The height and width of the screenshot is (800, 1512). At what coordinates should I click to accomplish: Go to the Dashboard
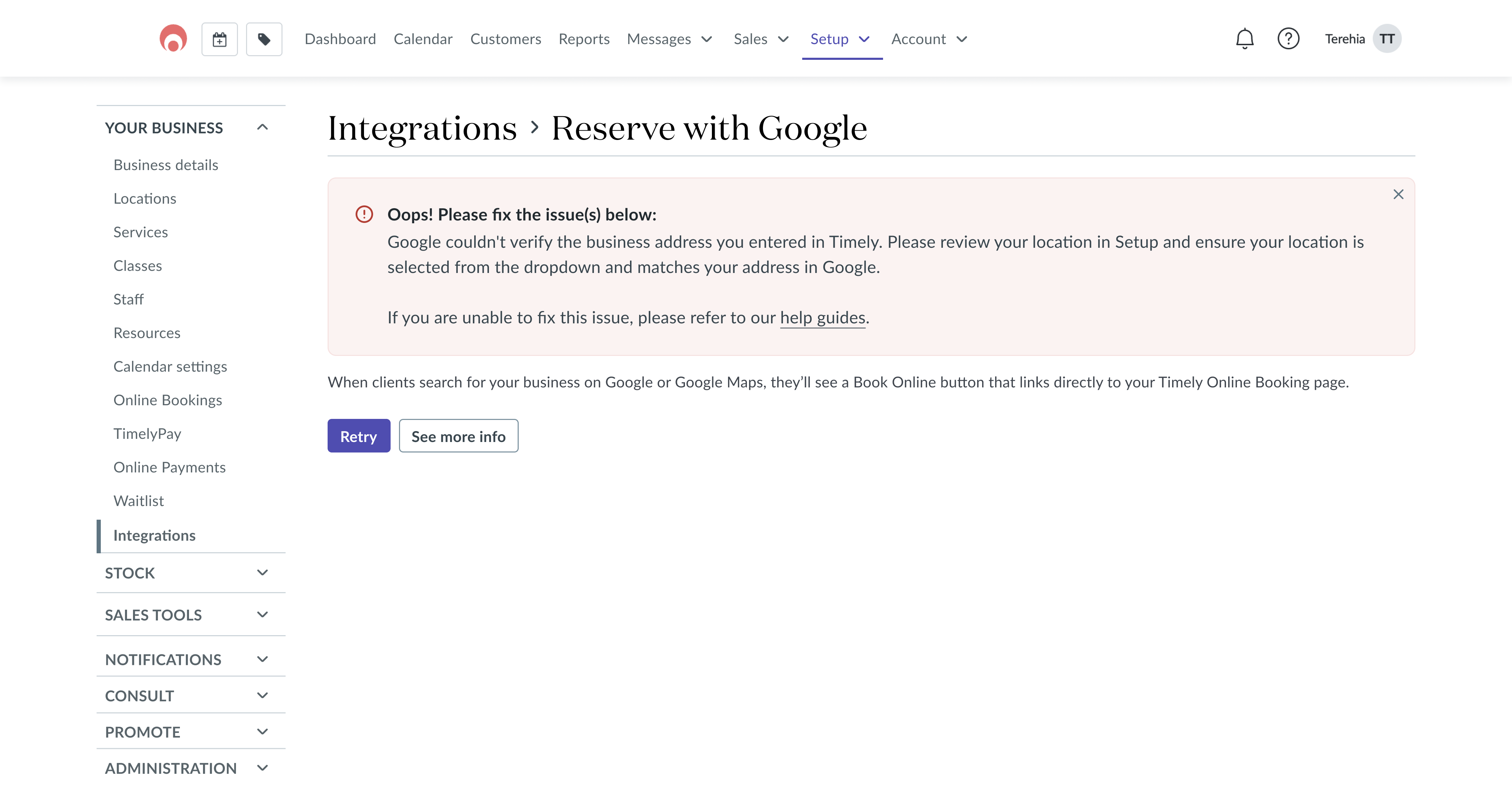pos(340,39)
